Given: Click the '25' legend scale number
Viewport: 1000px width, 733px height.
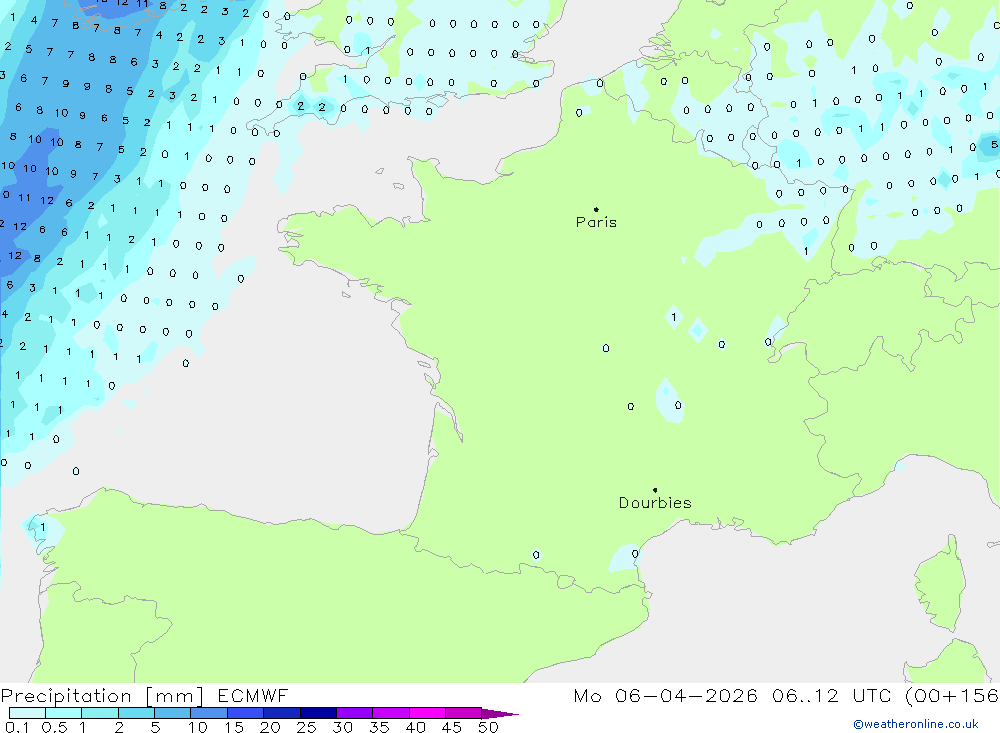Looking at the screenshot, I should (x=306, y=727).
